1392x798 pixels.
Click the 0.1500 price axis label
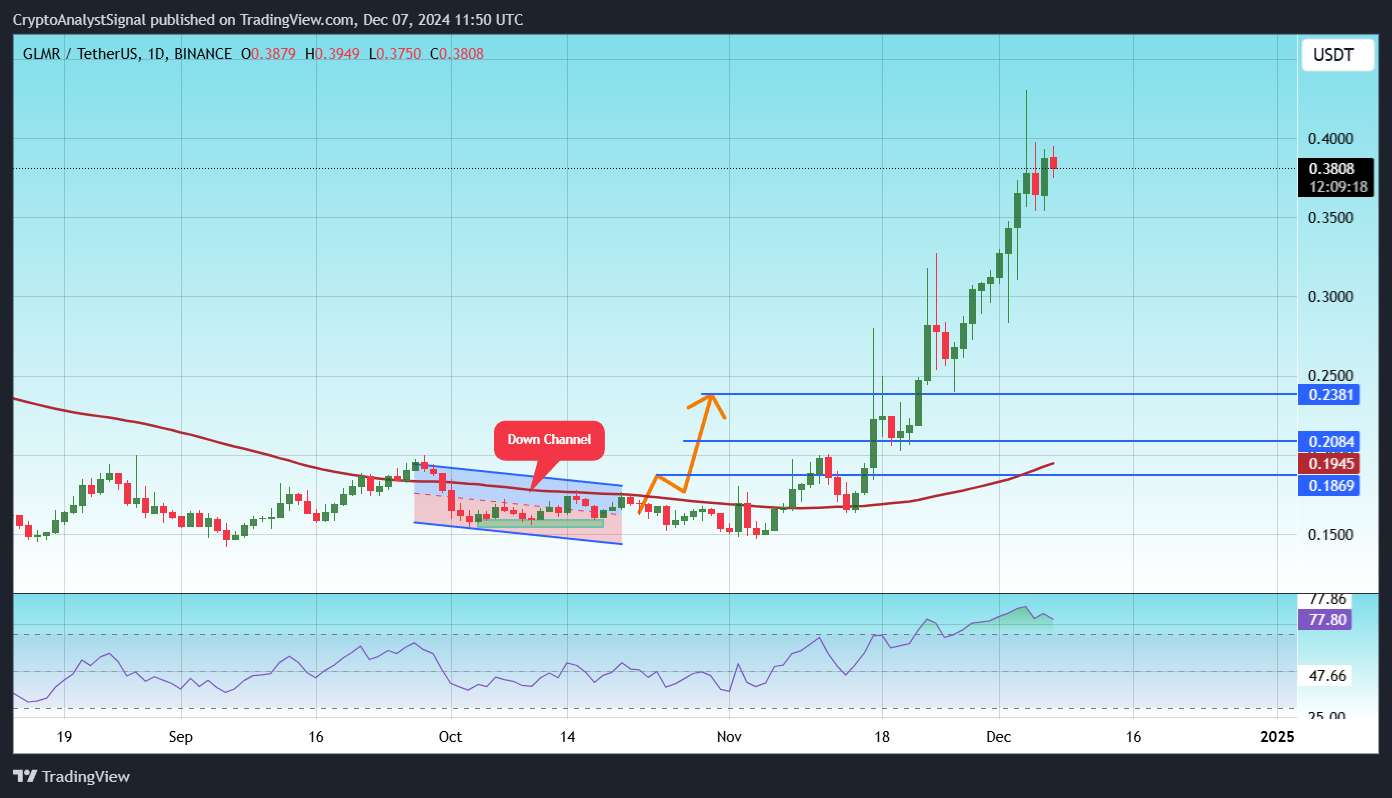pyautogui.click(x=1331, y=535)
